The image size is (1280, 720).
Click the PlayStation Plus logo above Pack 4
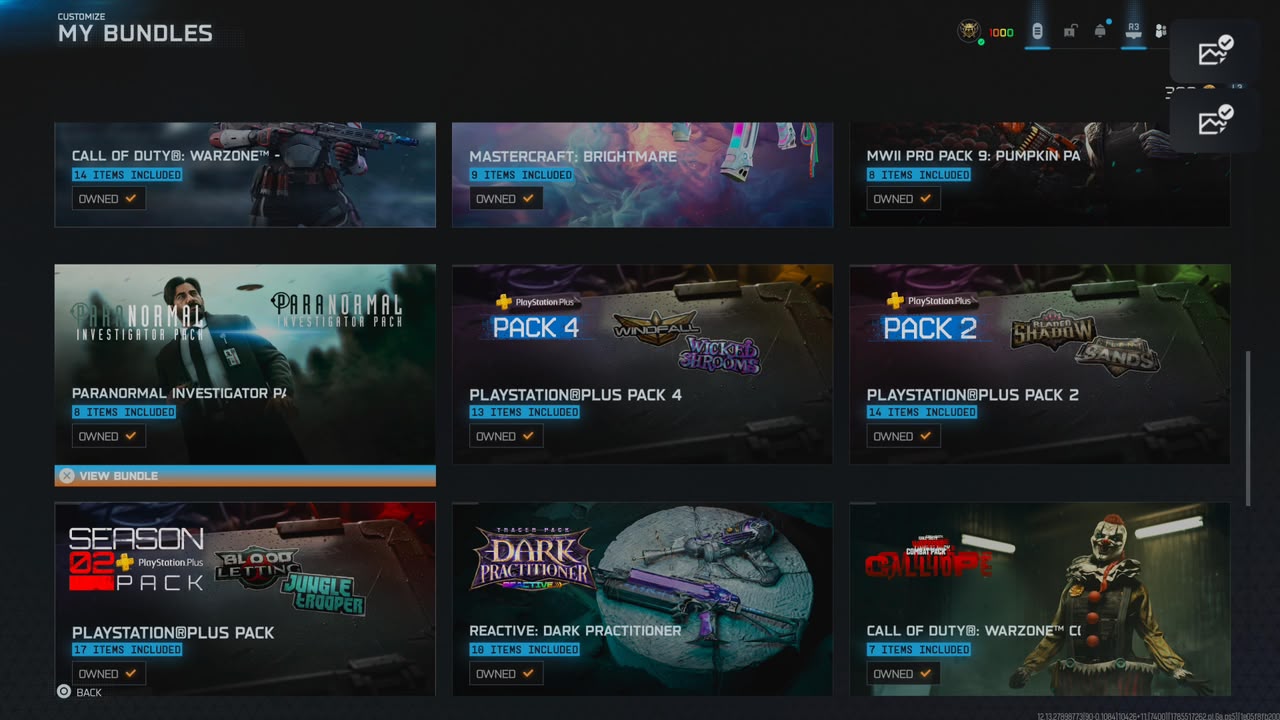click(x=537, y=301)
